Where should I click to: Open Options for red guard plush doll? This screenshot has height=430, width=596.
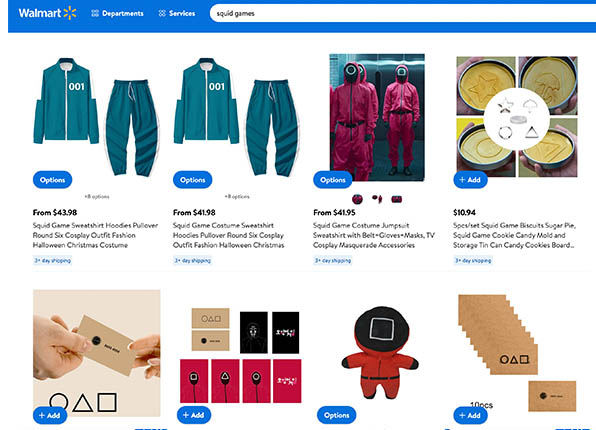coord(337,415)
